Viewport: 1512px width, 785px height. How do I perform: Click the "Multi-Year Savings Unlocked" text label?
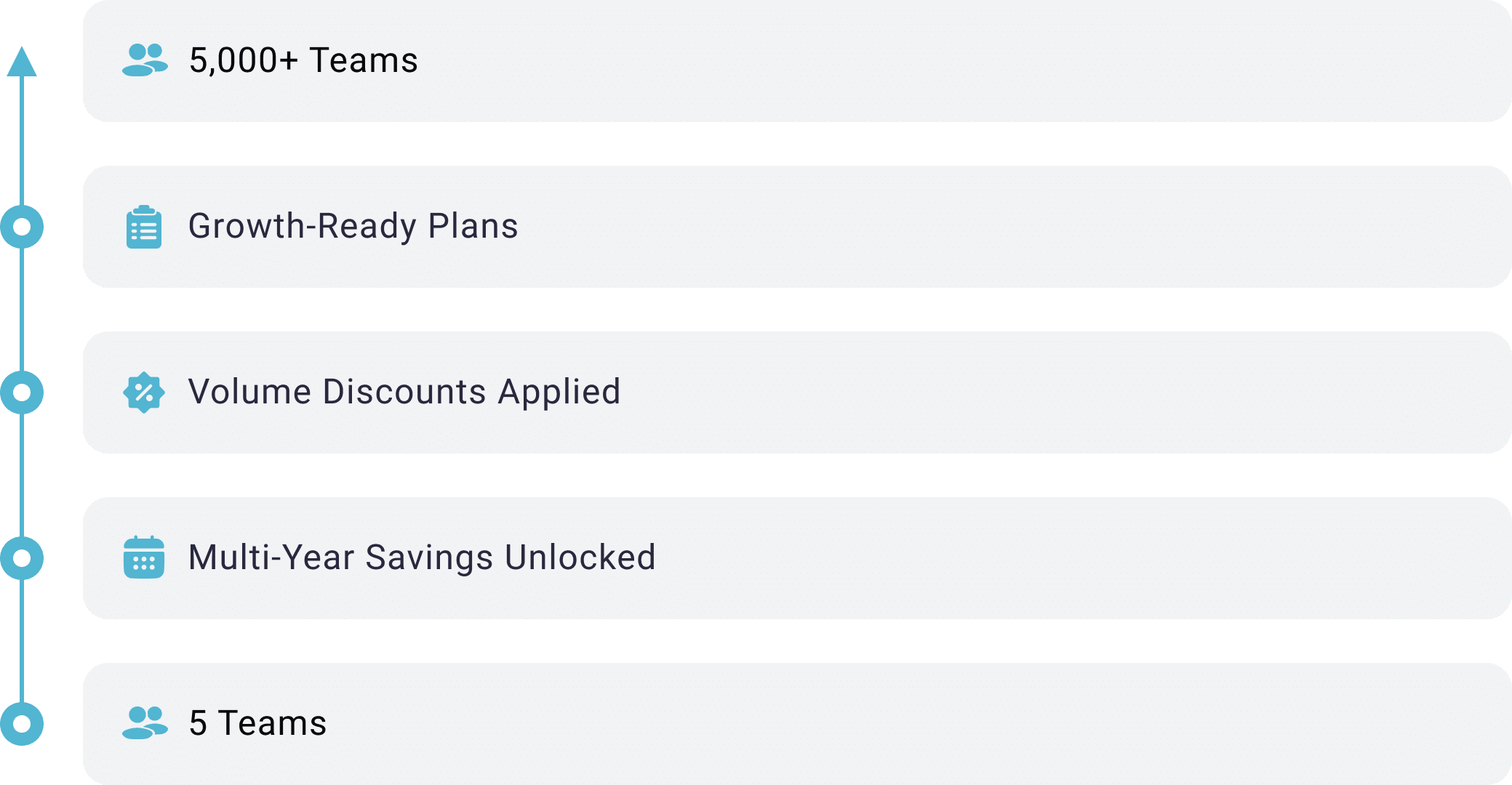(x=422, y=557)
